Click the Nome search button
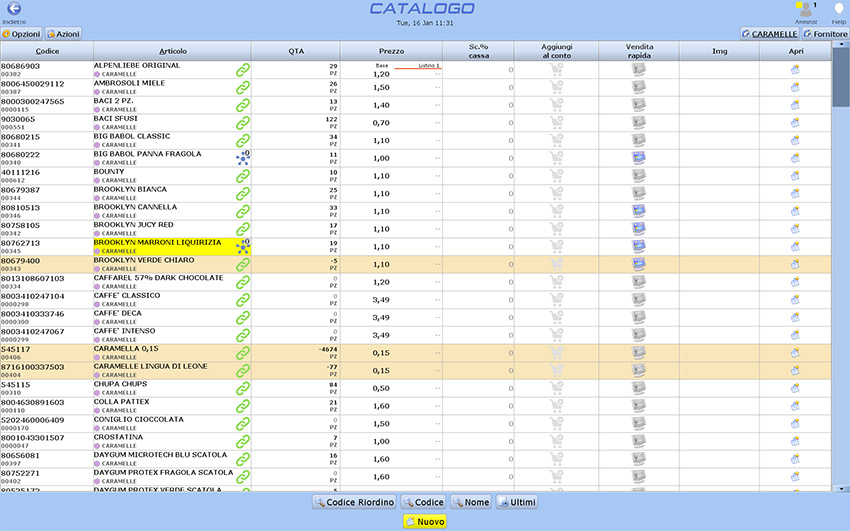This screenshot has width=850, height=531. pyautogui.click(x=470, y=502)
